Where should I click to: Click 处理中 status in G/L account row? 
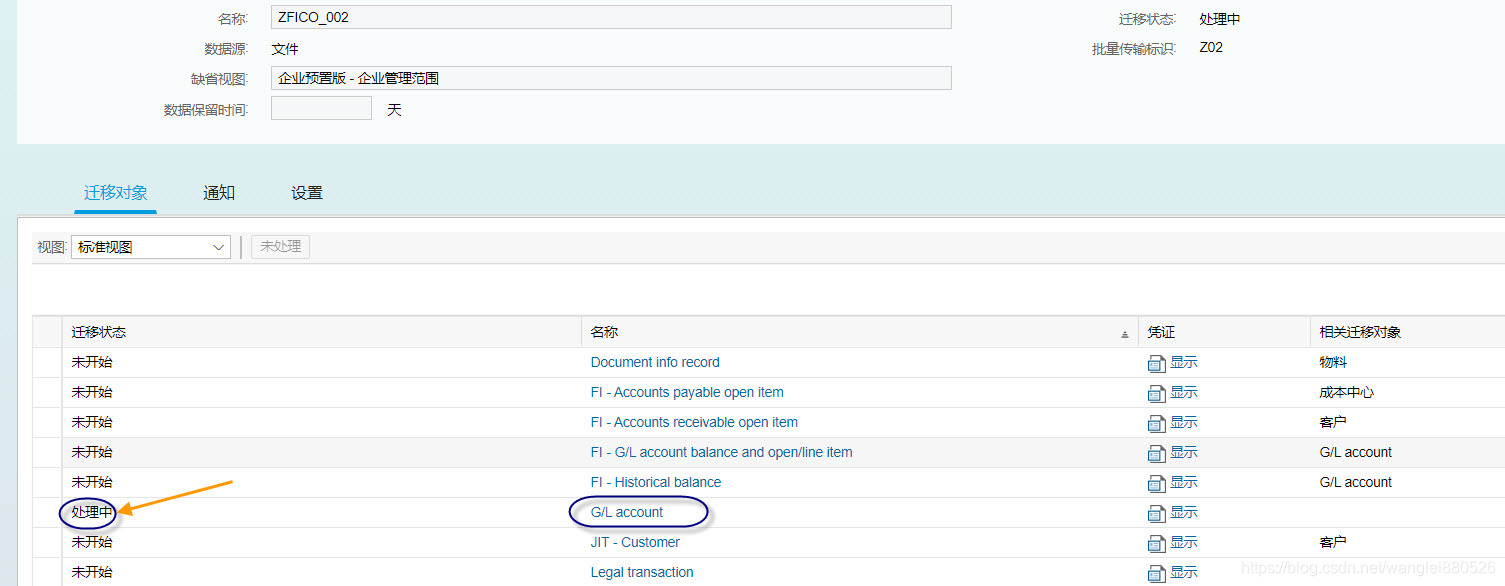coord(91,512)
